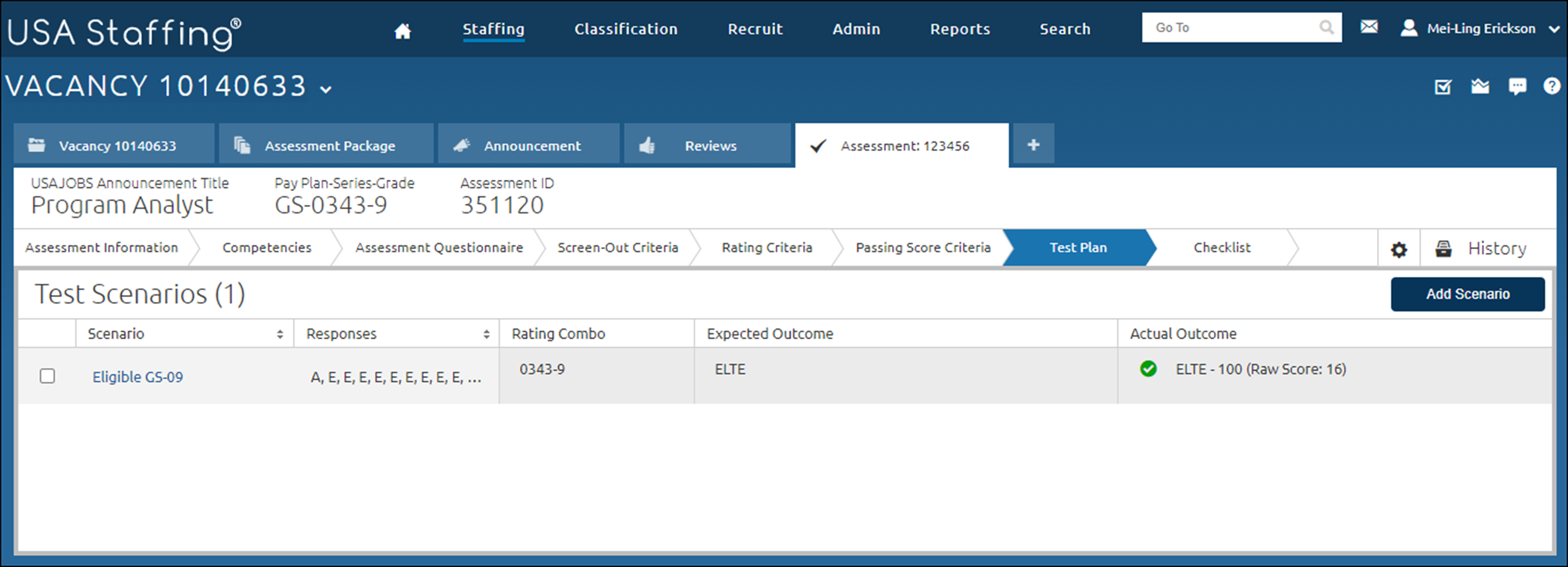The width and height of the screenshot is (1568, 567).
Task: Open the inbox tray icon in header
Action: (x=1480, y=87)
